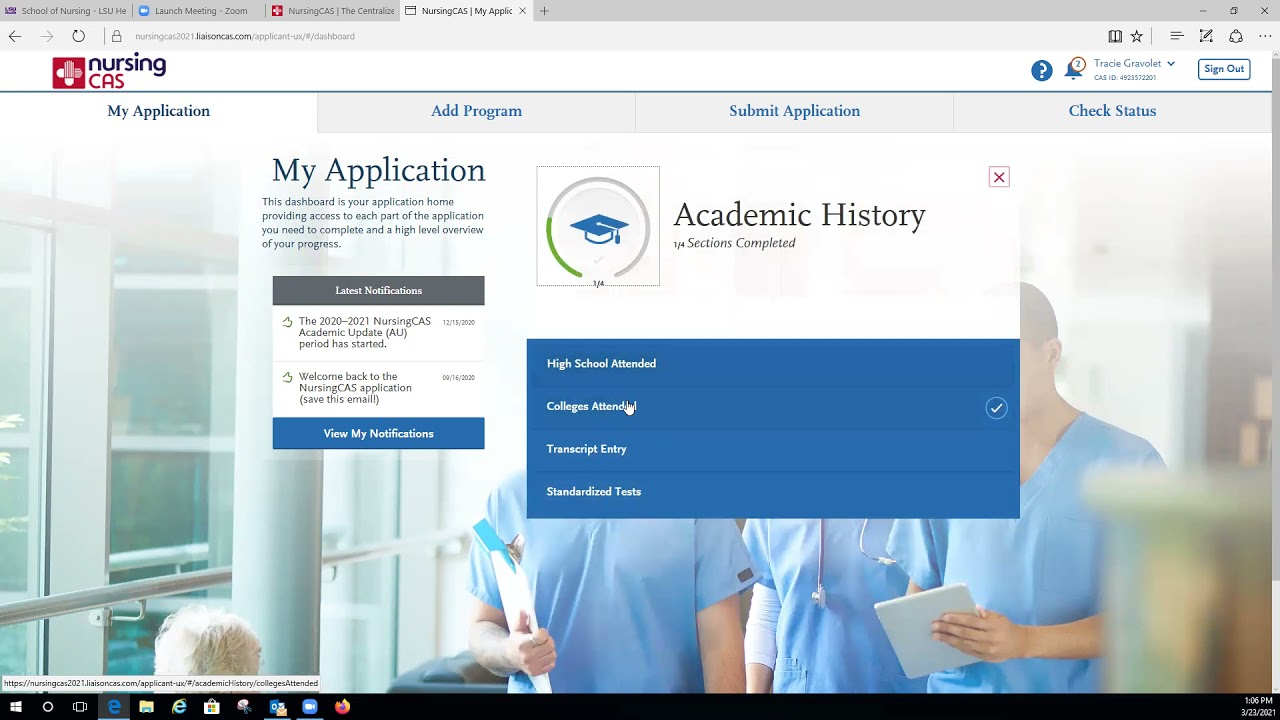Refresh the page with the reload icon
The width and height of the screenshot is (1280, 720).
coord(78,36)
